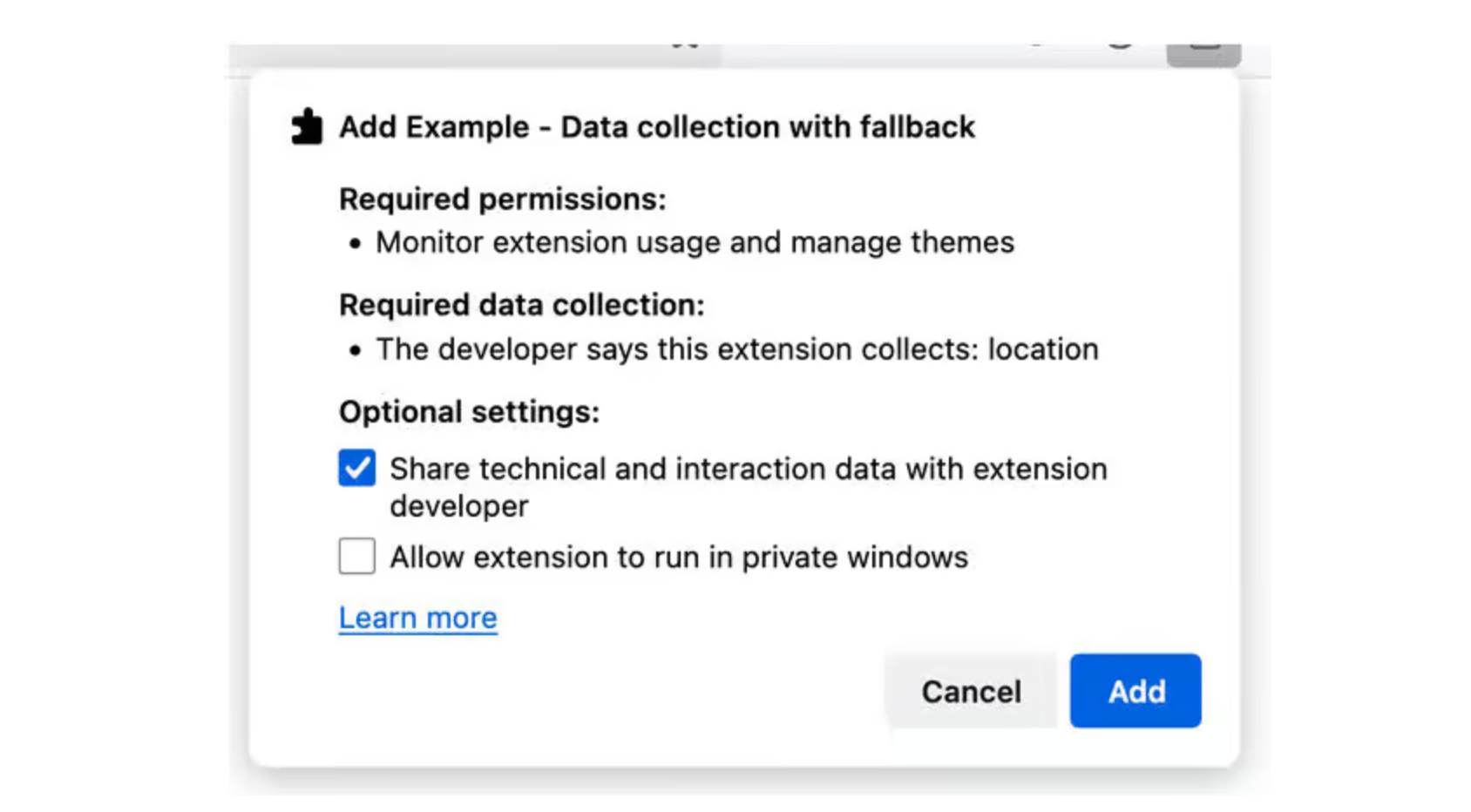
Task: Click the Optional settings section label
Action: click(x=469, y=412)
